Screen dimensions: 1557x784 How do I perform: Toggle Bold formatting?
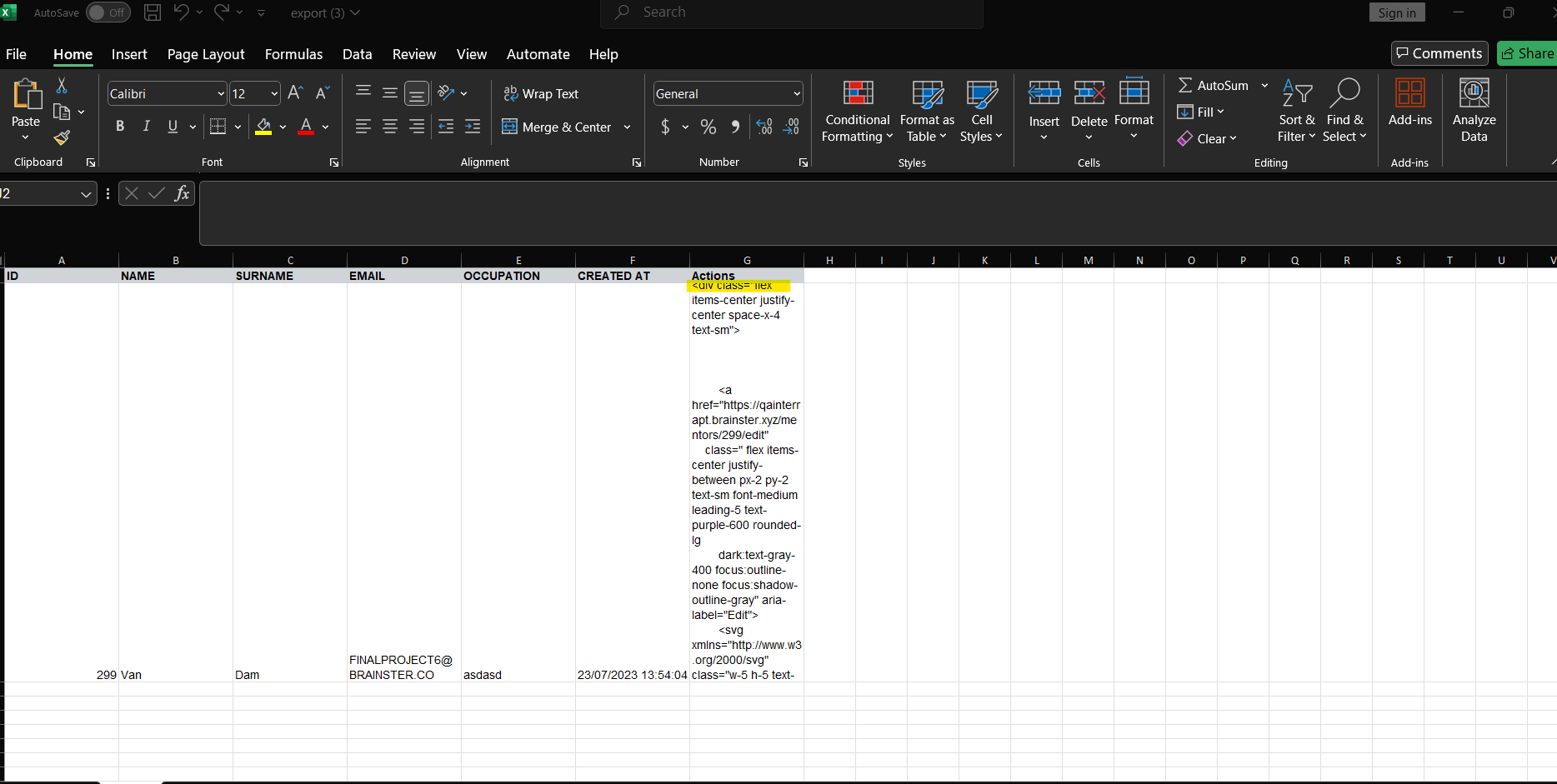pyautogui.click(x=120, y=127)
